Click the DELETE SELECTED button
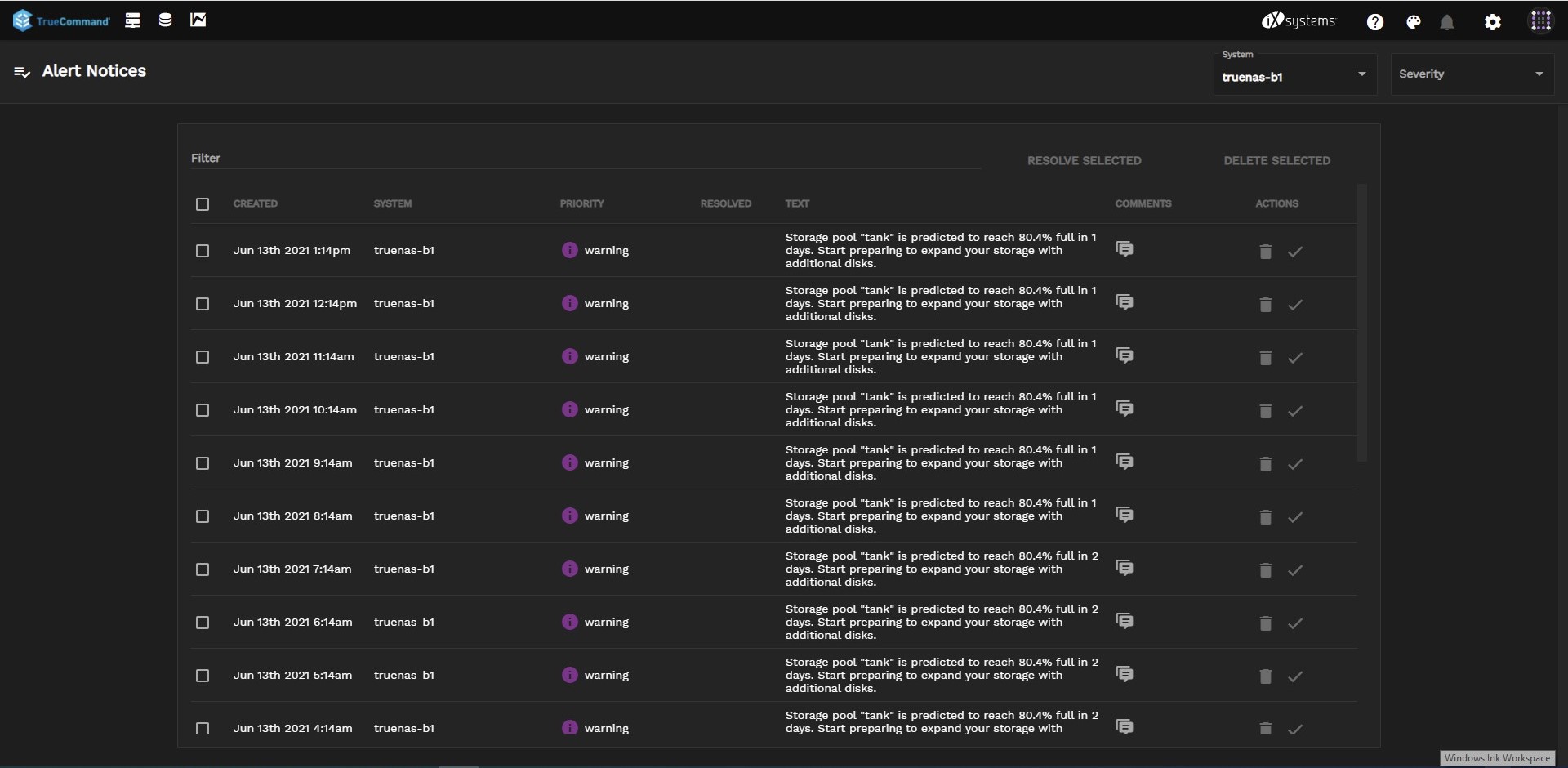This screenshot has height=768, width=1568. (1277, 161)
